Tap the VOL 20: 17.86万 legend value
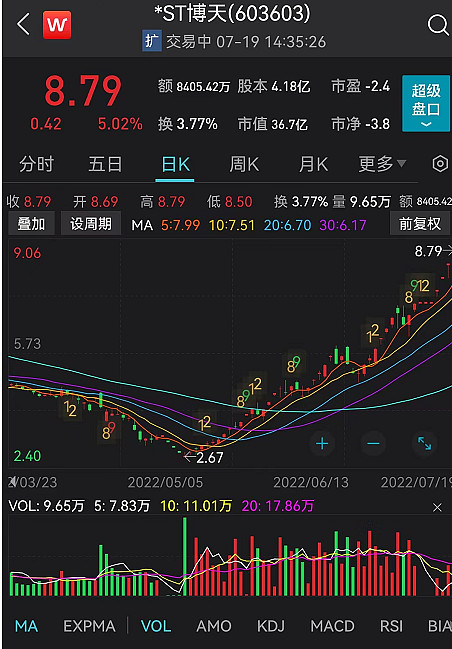 click(x=278, y=506)
